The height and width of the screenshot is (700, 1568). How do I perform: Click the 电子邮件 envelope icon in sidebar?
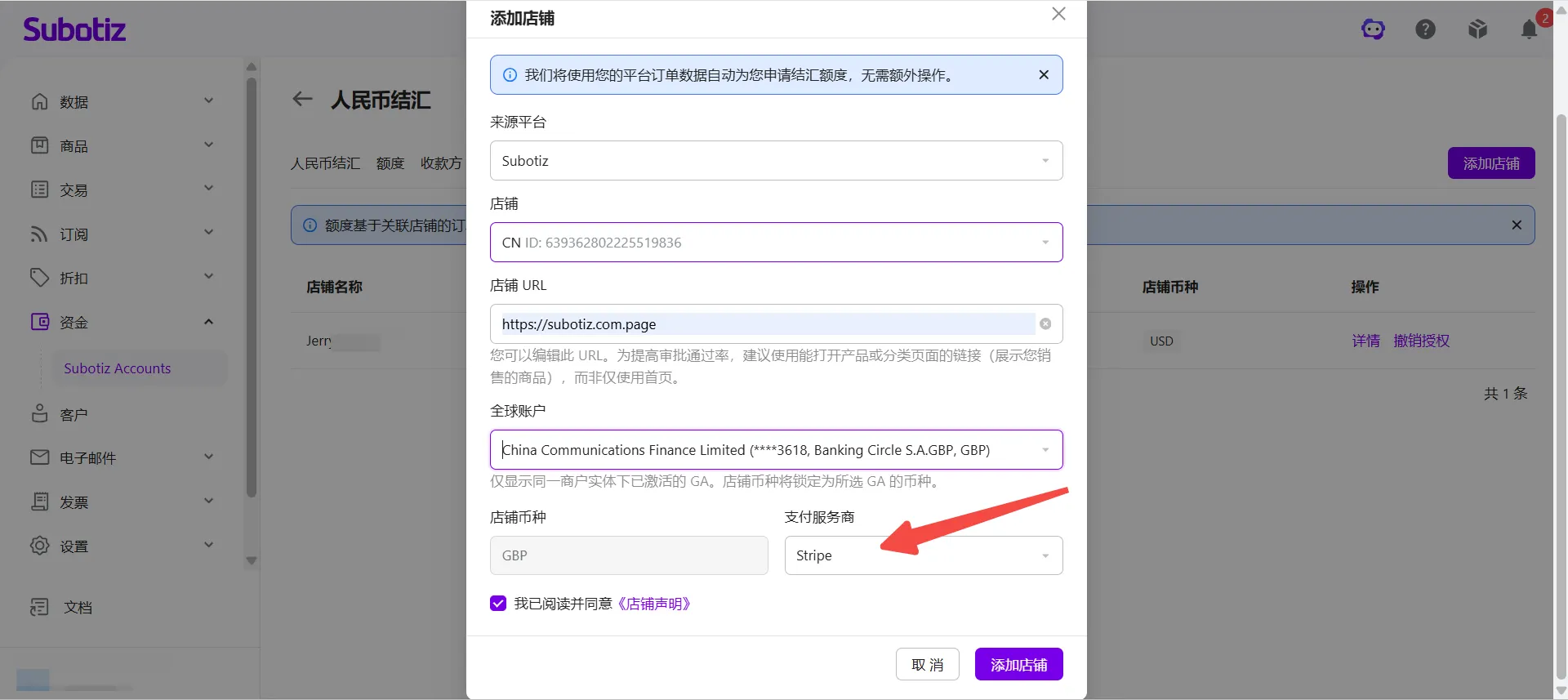click(x=39, y=457)
